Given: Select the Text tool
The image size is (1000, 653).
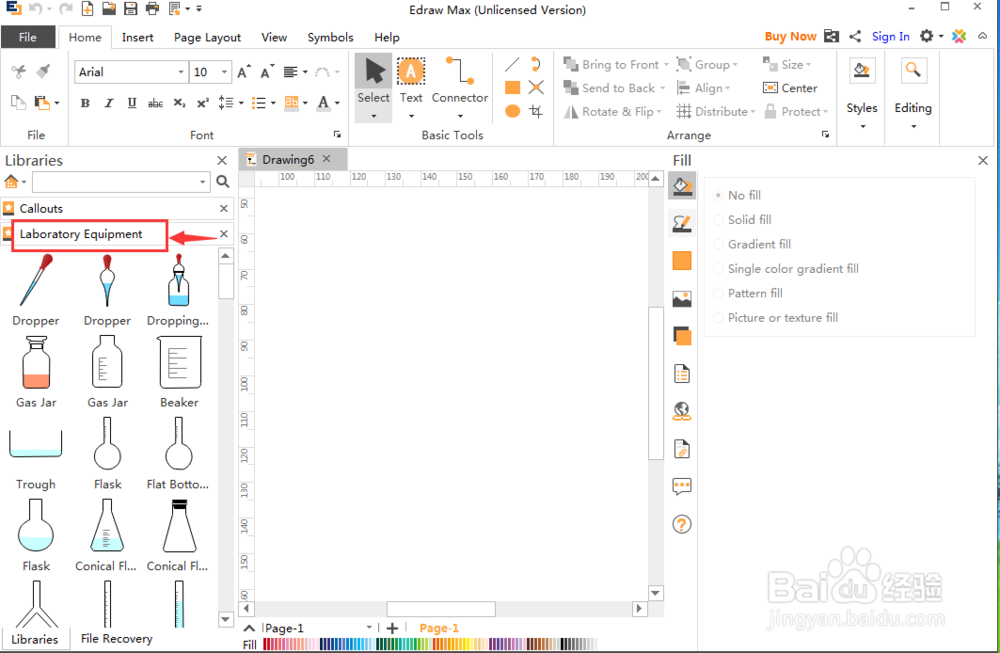Looking at the screenshot, I should [x=411, y=80].
